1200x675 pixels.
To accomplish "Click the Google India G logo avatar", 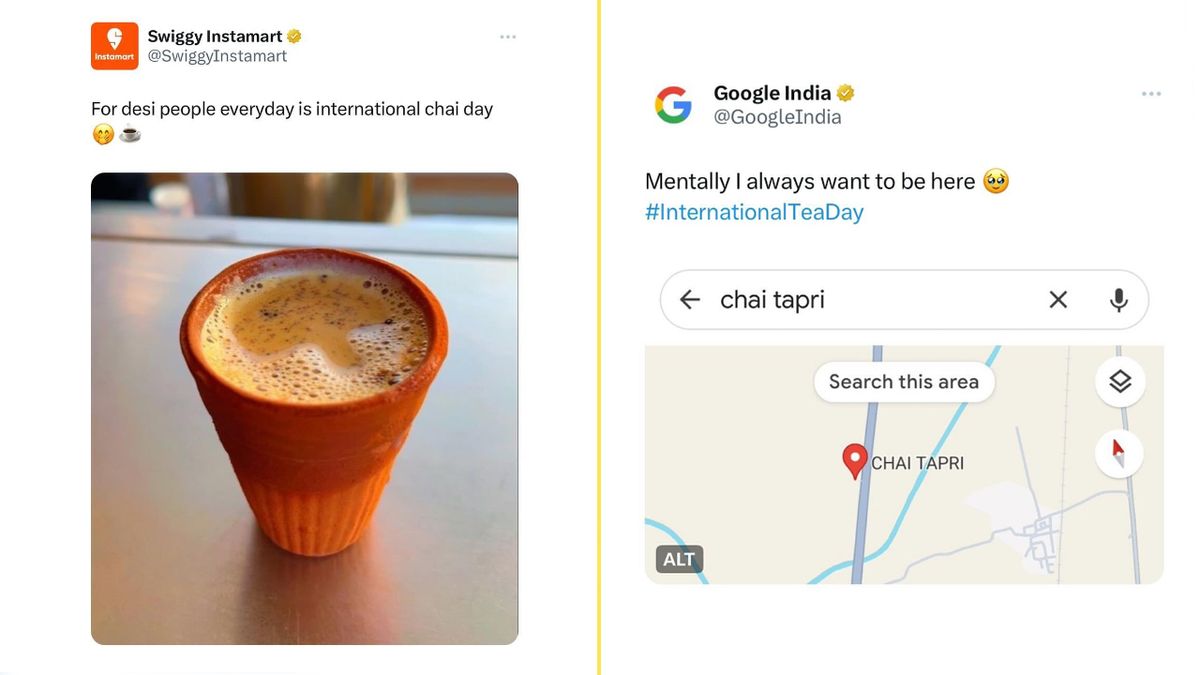I will click(674, 104).
